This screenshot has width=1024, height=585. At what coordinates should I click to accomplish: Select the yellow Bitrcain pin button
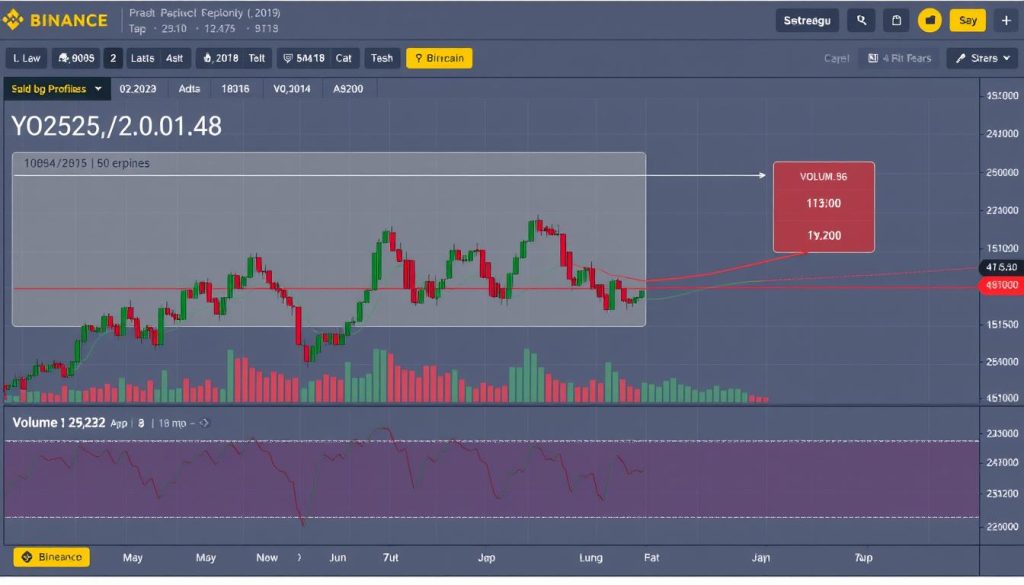[439, 58]
